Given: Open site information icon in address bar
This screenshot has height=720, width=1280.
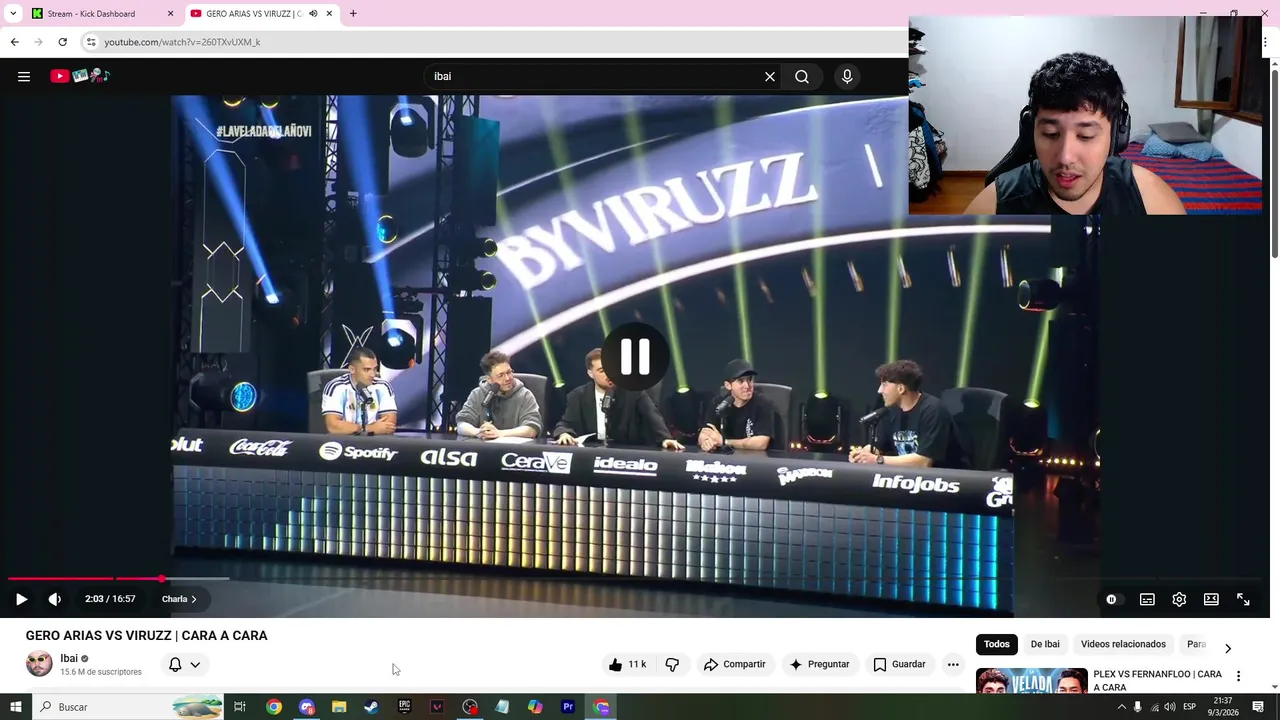Looking at the screenshot, I should tap(91, 42).
